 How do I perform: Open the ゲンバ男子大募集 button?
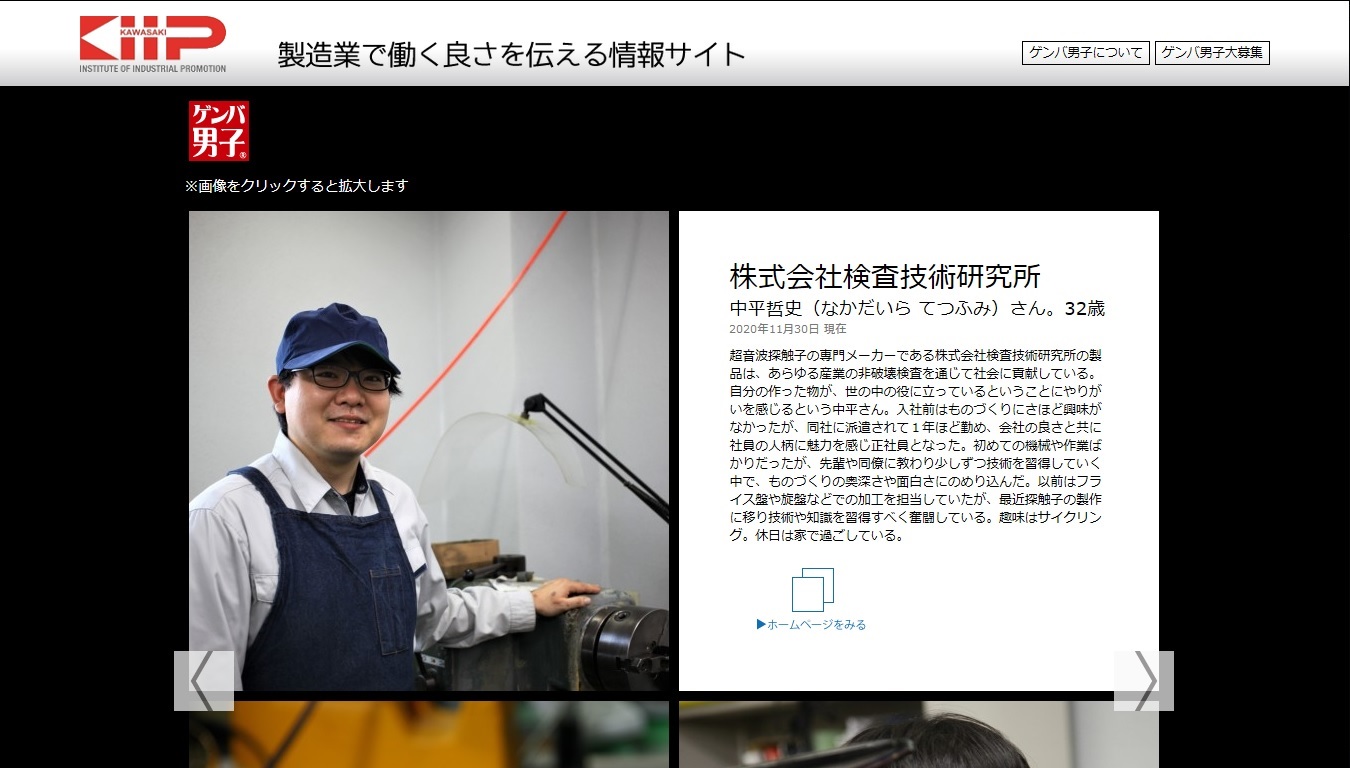click(1212, 53)
